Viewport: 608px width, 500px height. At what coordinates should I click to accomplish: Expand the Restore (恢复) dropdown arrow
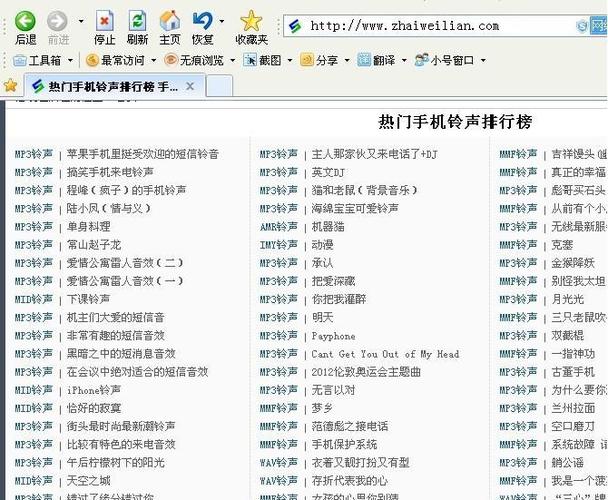[219, 20]
